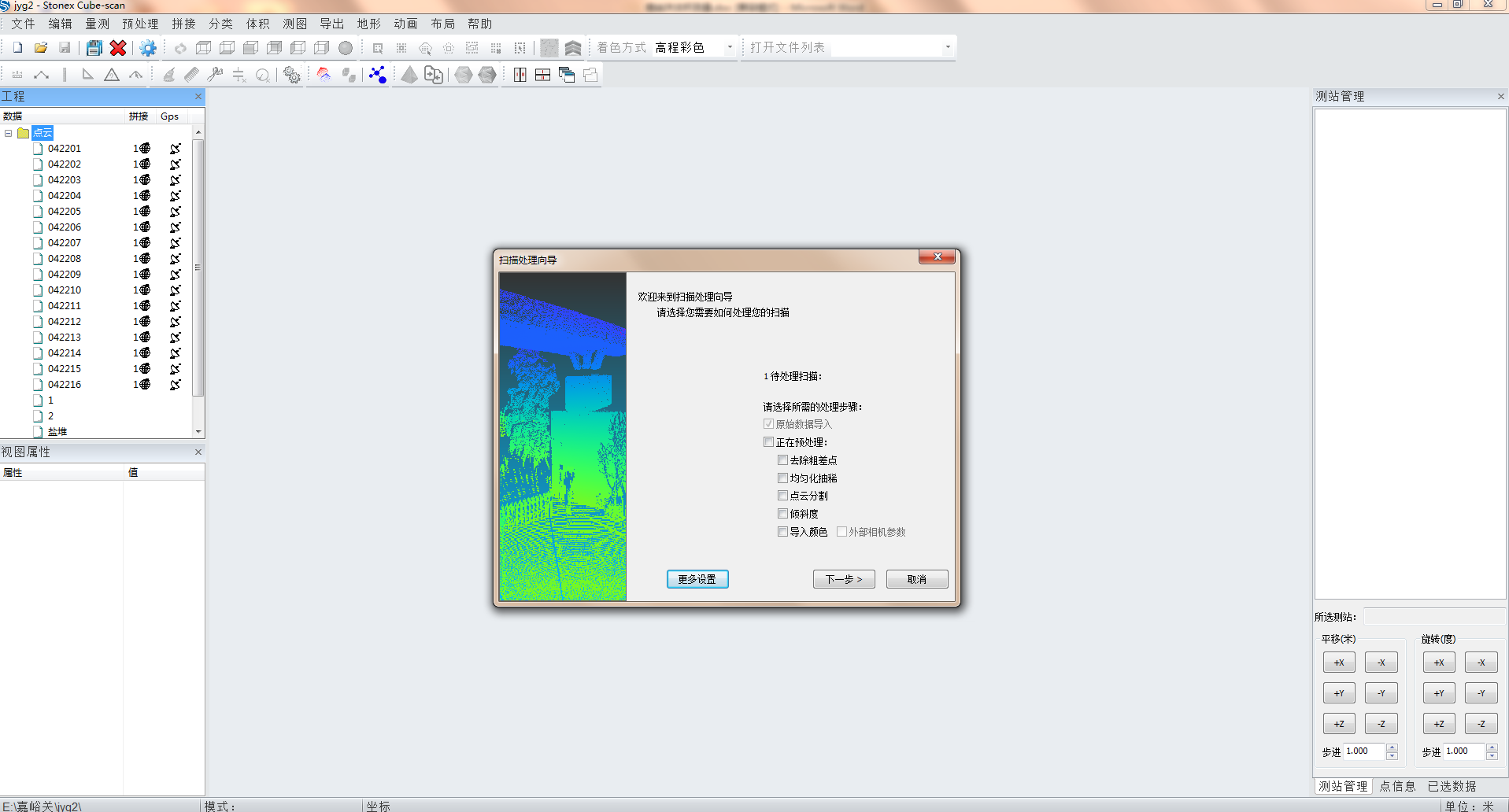Check the 均匀化抽稀 option
This screenshot has height=812, width=1509.
[782, 478]
